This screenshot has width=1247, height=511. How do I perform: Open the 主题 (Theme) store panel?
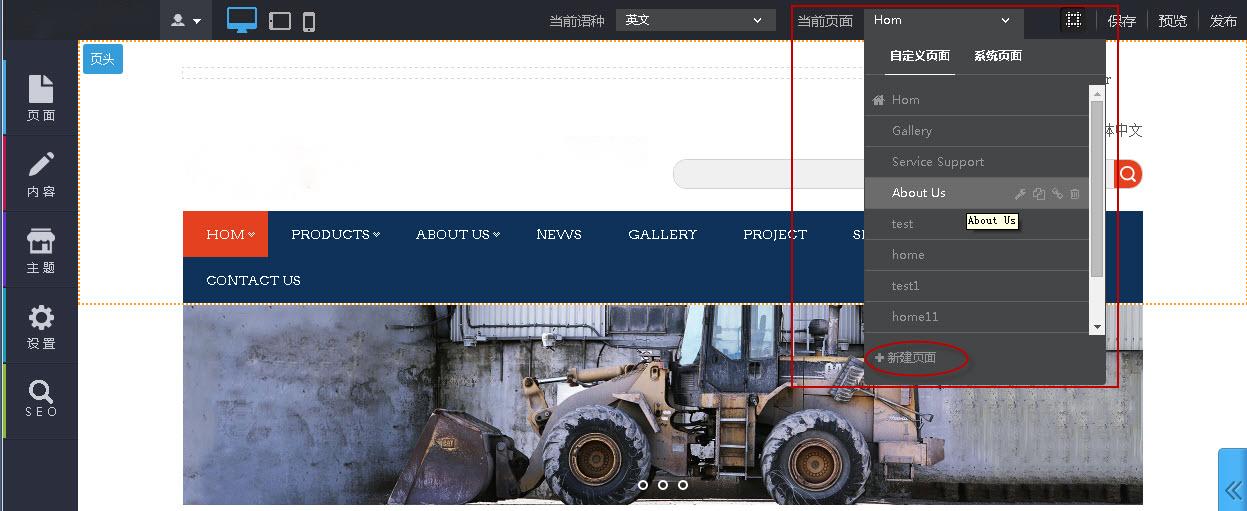[40, 250]
